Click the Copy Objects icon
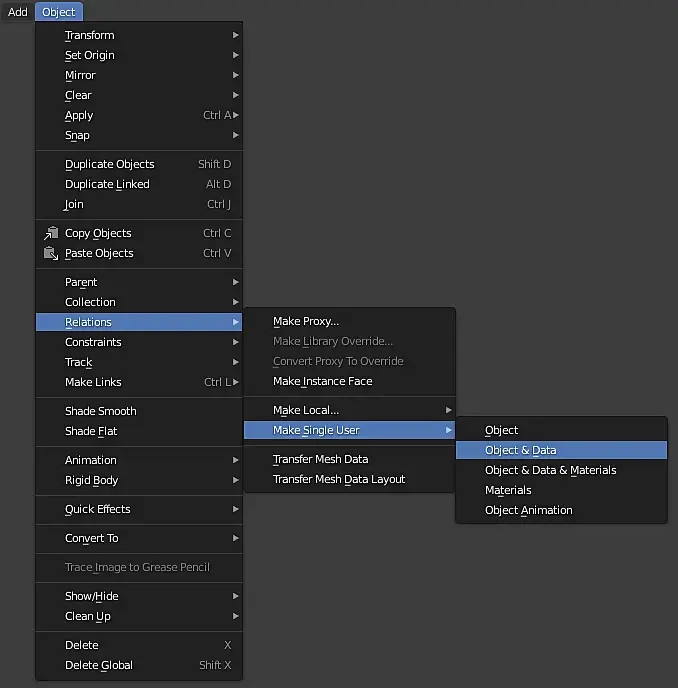The image size is (678, 688). coord(51,233)
